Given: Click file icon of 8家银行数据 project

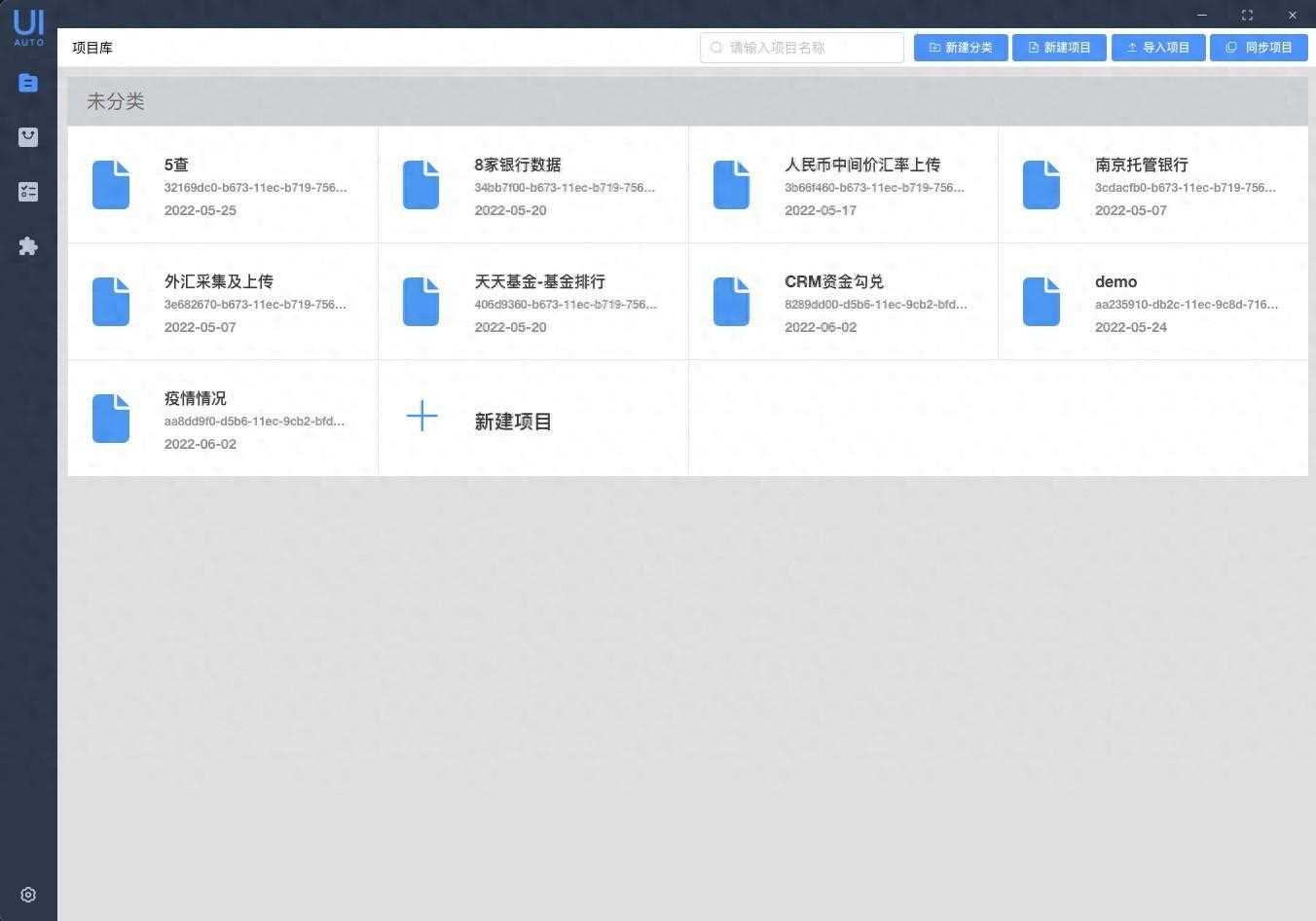Looking at the screenshot, I should pos(420,185).
